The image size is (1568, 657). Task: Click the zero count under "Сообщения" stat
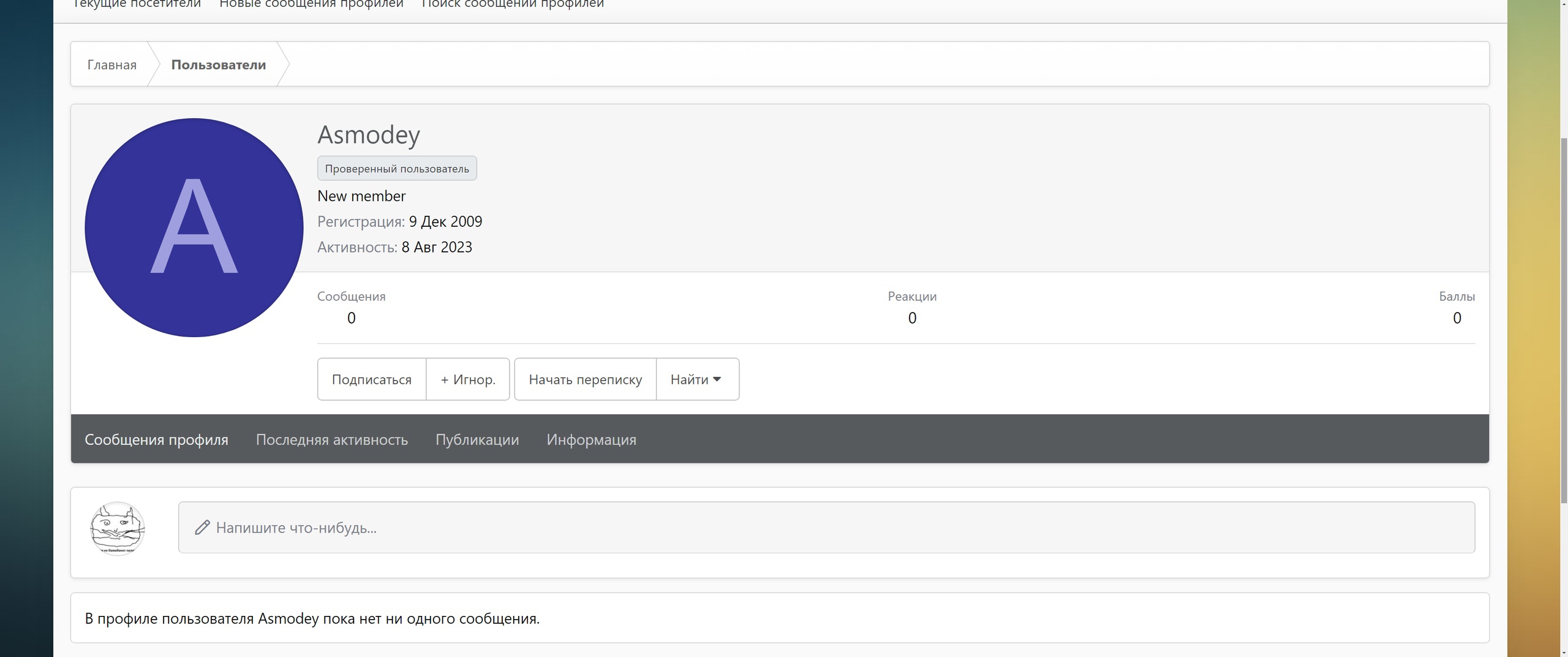351,318
